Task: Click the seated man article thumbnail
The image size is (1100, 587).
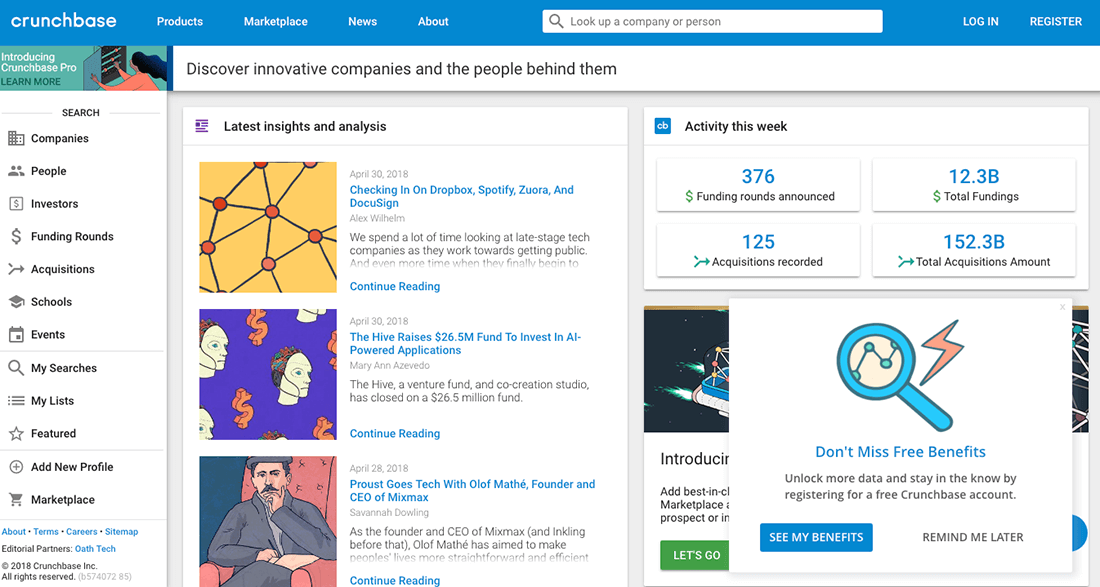Action: coord(268,522)
